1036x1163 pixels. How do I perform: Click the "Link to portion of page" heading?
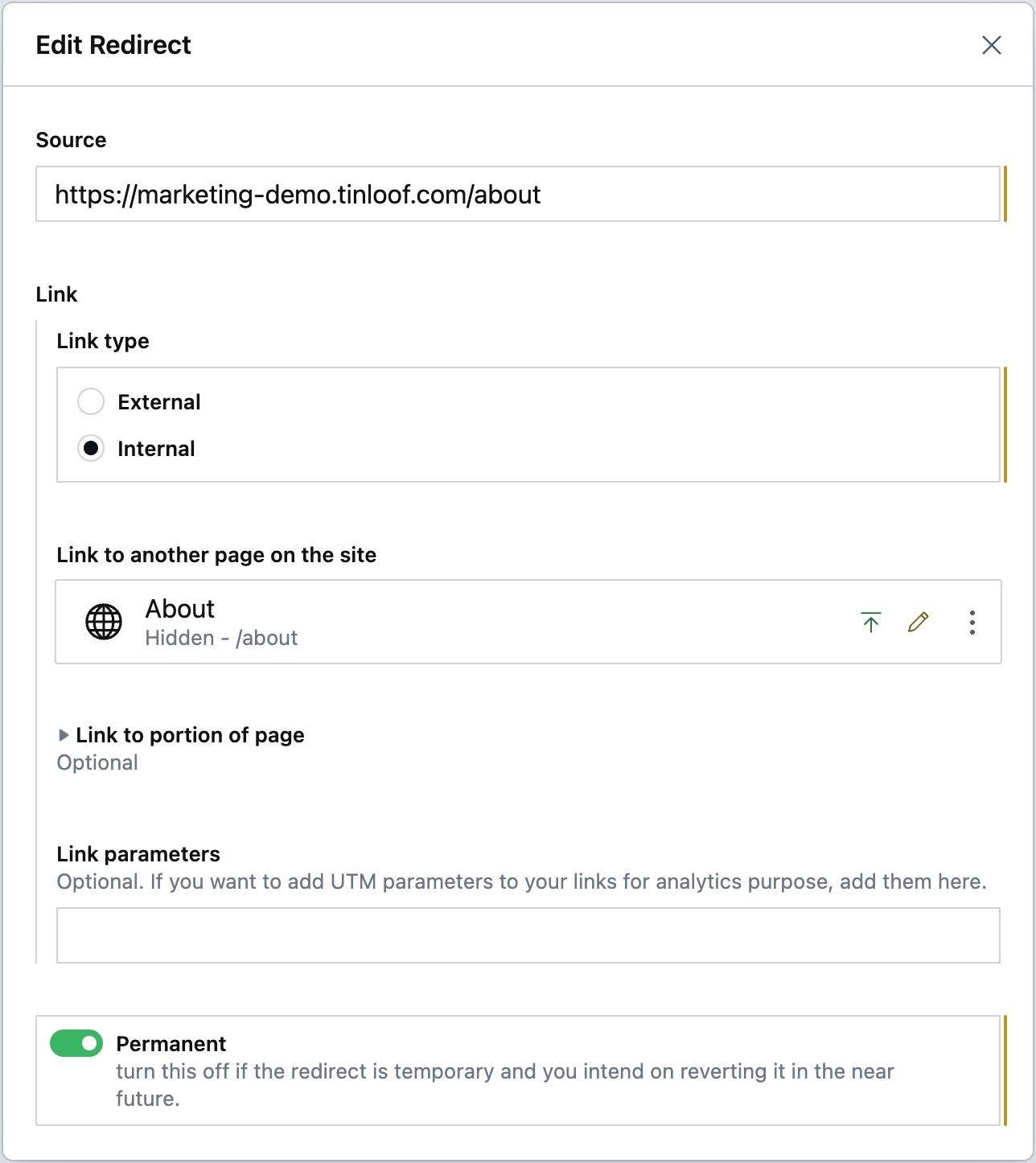click(x=190, y=735)
